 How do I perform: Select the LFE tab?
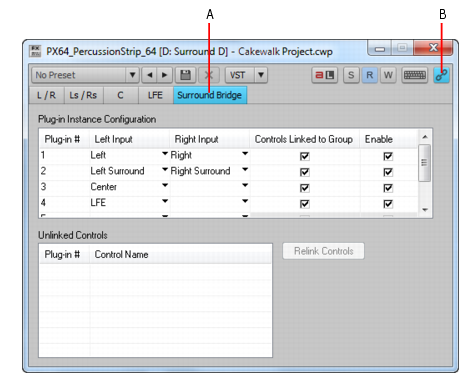pyautogui.click(x=155, y=95)
